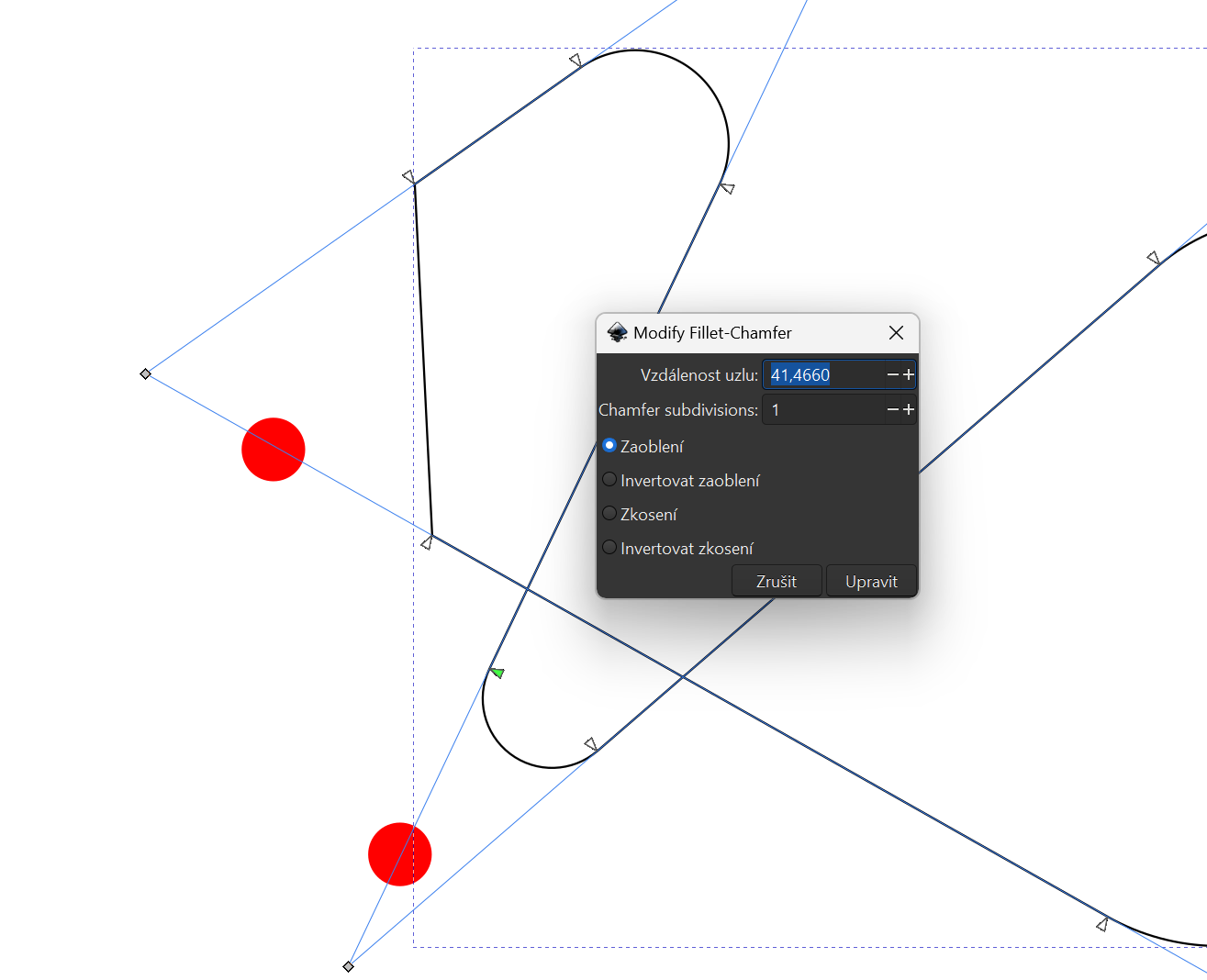Enable the Zkosení radio option
Viewport: 1207px width, 980px height.
609,514
